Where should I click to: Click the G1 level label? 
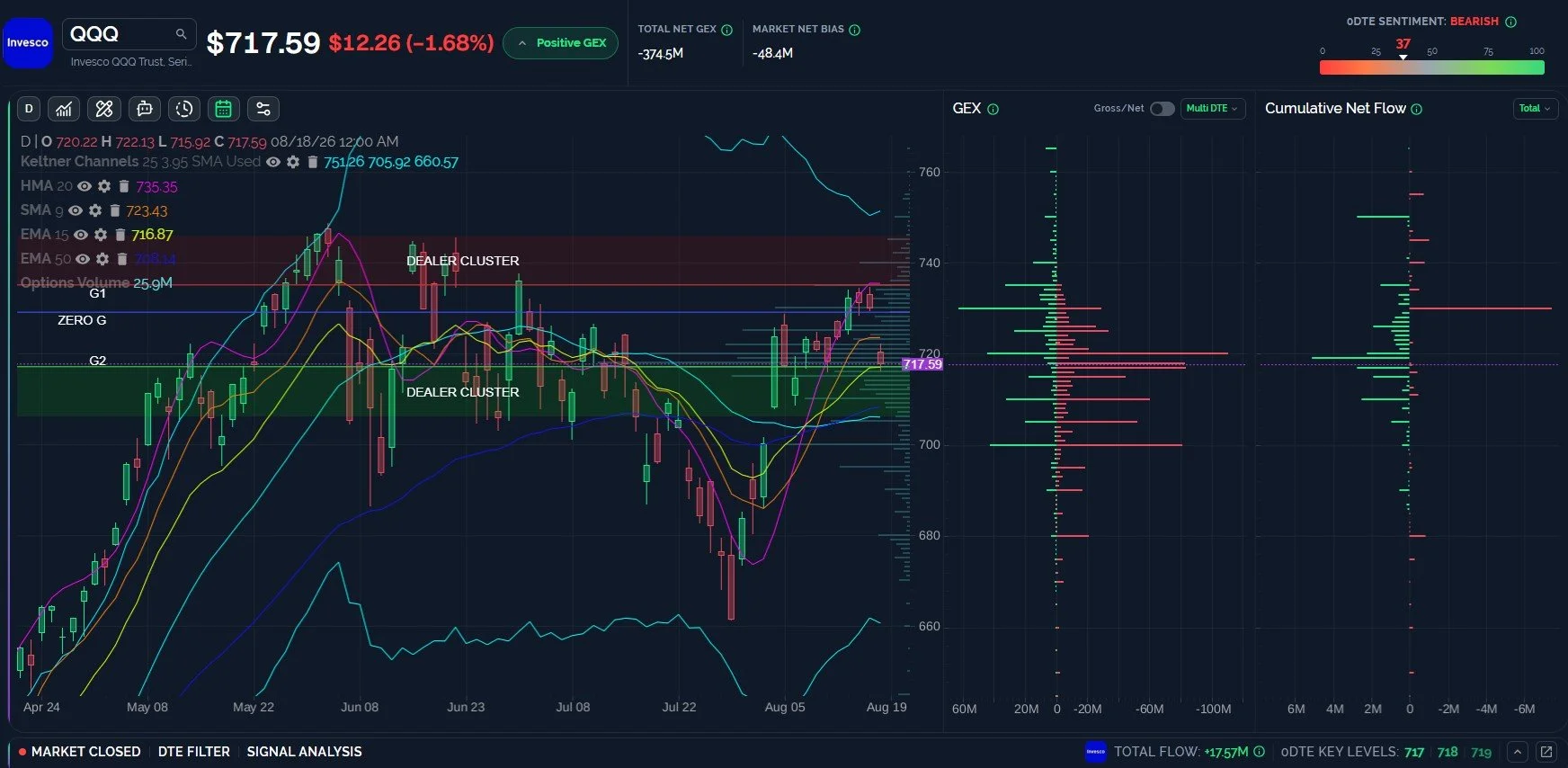(x=97, y=293)
